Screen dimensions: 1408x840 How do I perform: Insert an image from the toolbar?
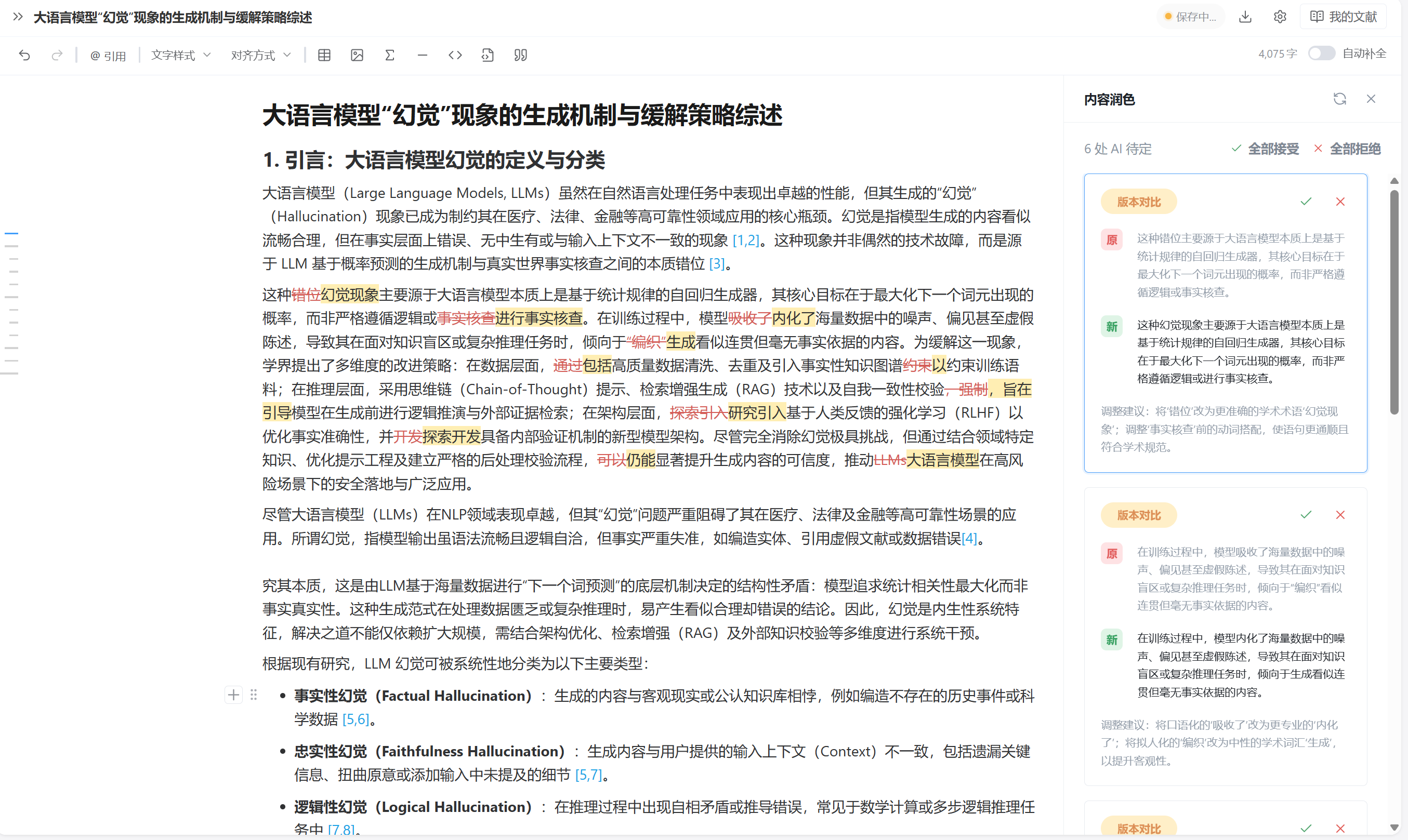point(357,55)
